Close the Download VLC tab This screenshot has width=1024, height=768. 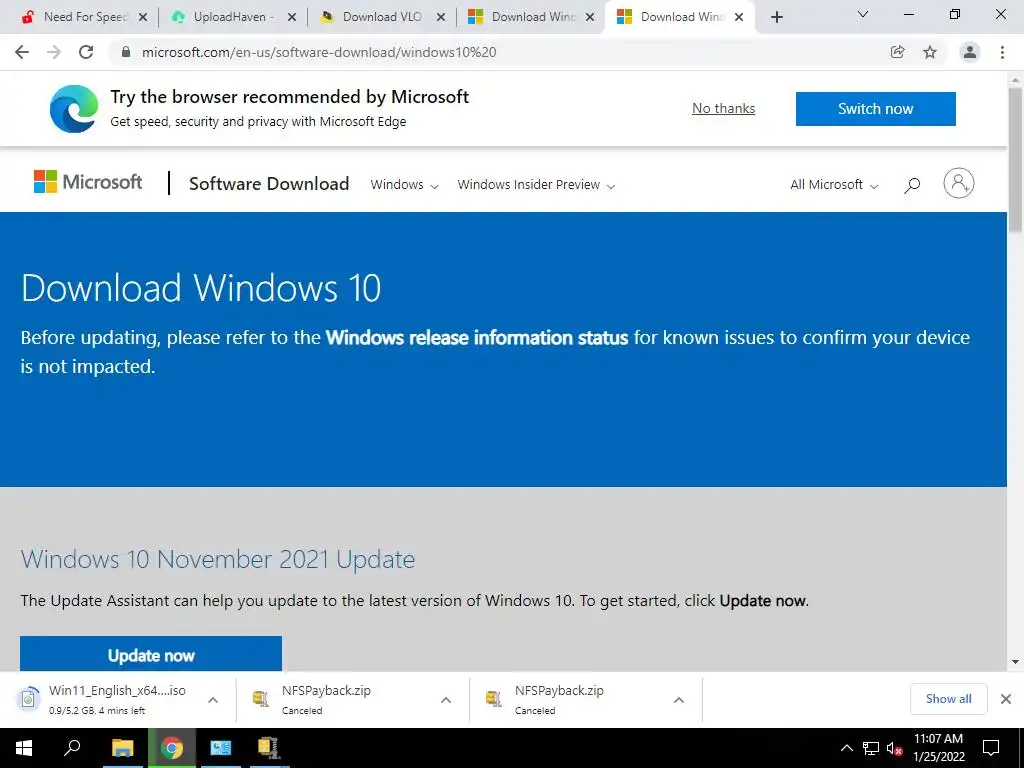tap(441, 17)
